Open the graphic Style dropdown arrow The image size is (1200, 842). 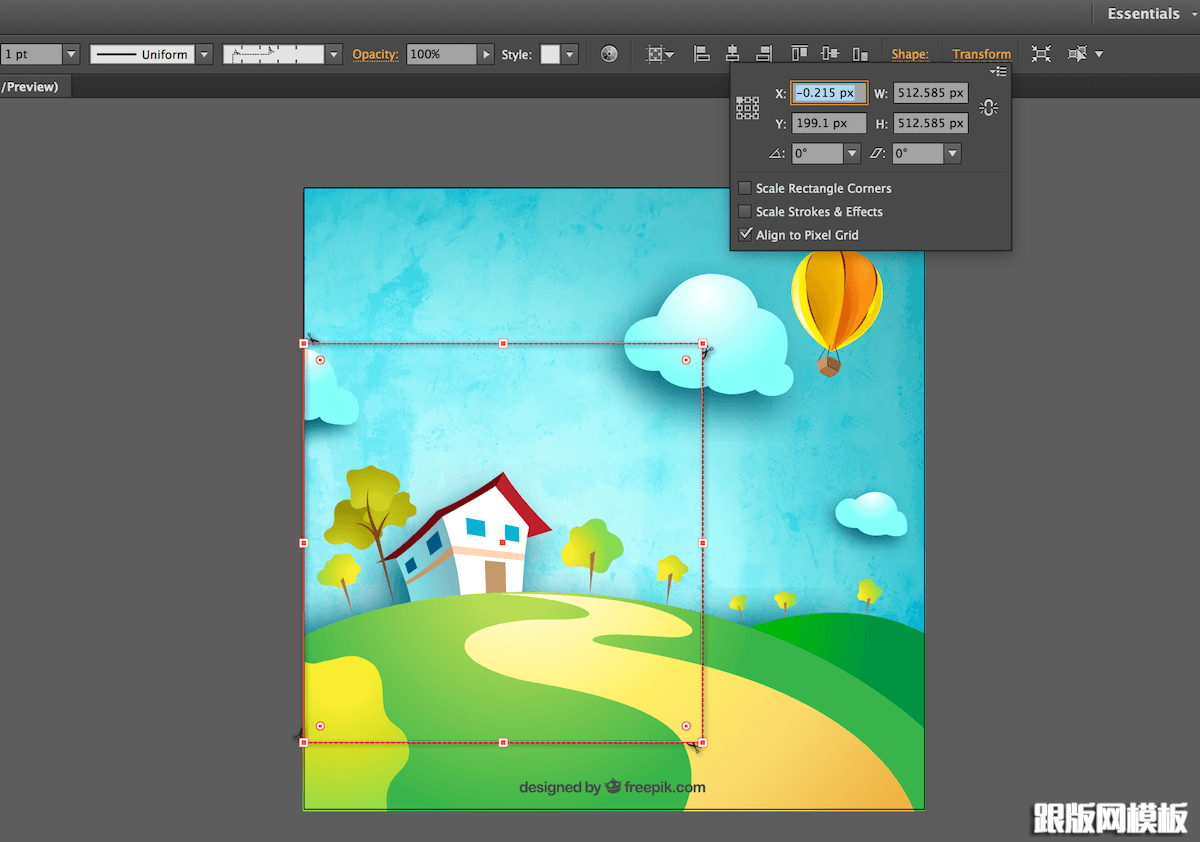tap(570, 54)
